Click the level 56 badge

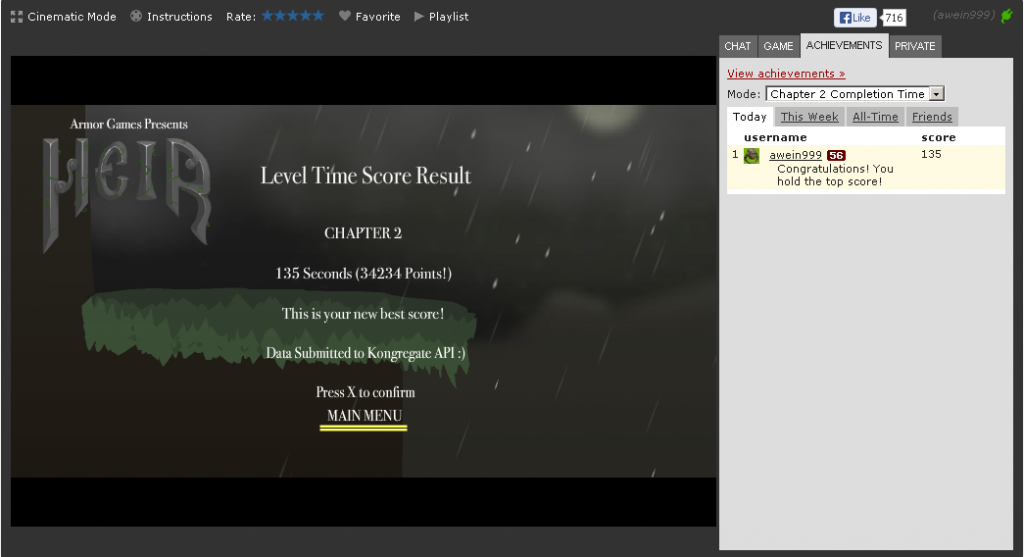point(836,155)
